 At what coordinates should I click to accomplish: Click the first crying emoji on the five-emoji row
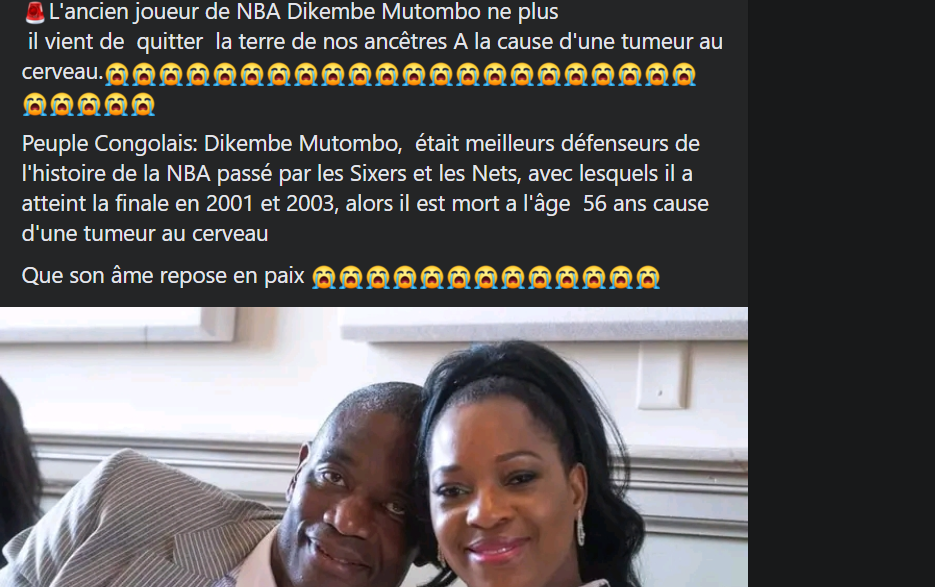pos(35,104)
